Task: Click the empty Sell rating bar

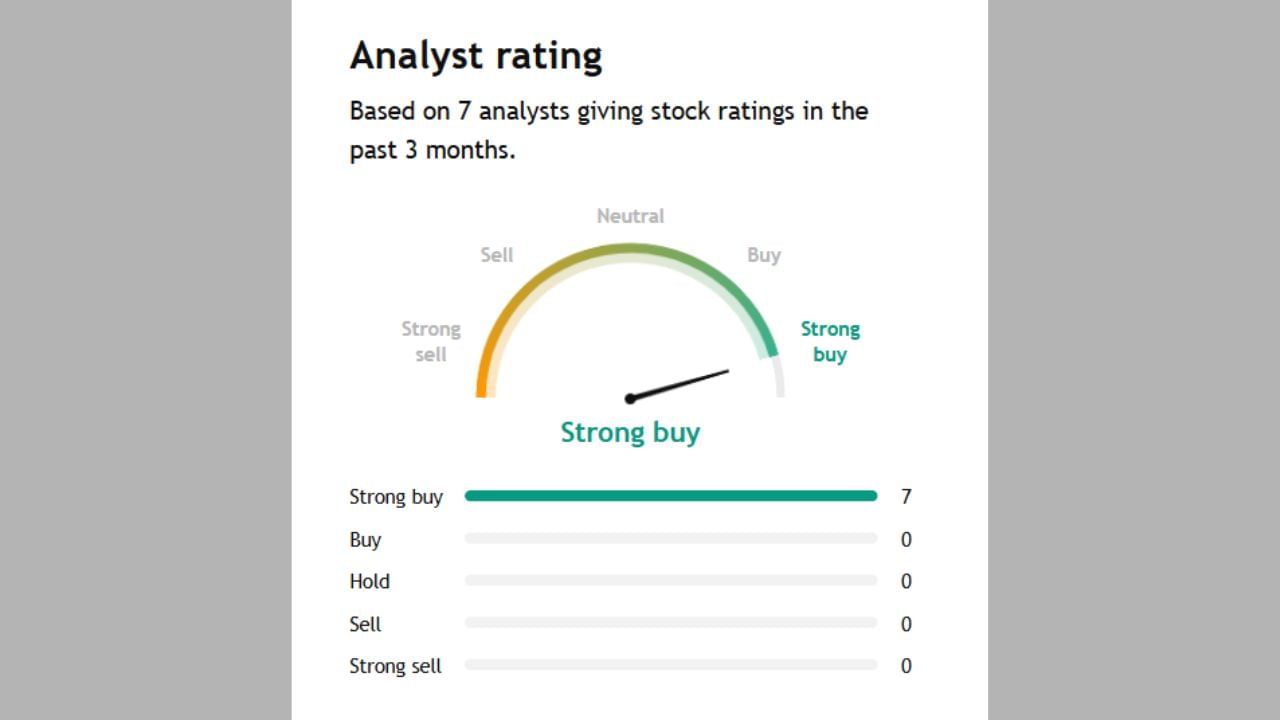Action: coord(670,623)
